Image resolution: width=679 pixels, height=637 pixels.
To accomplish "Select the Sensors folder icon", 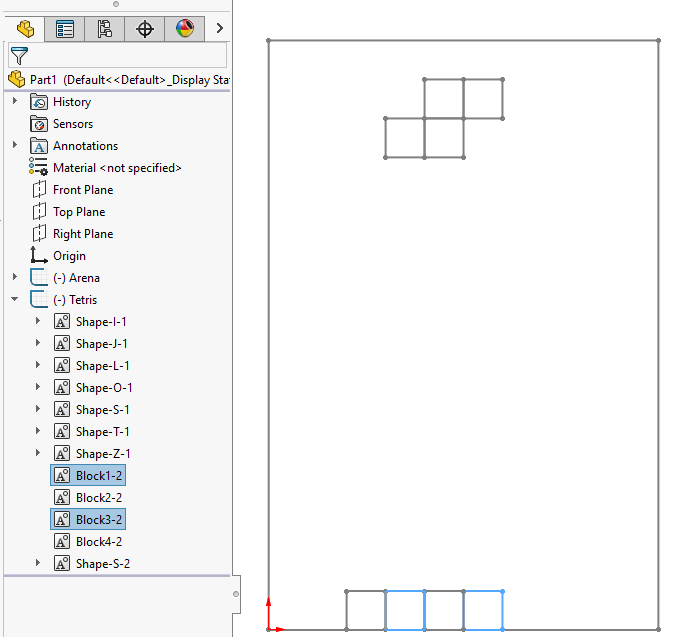I will tap(39, 124).
